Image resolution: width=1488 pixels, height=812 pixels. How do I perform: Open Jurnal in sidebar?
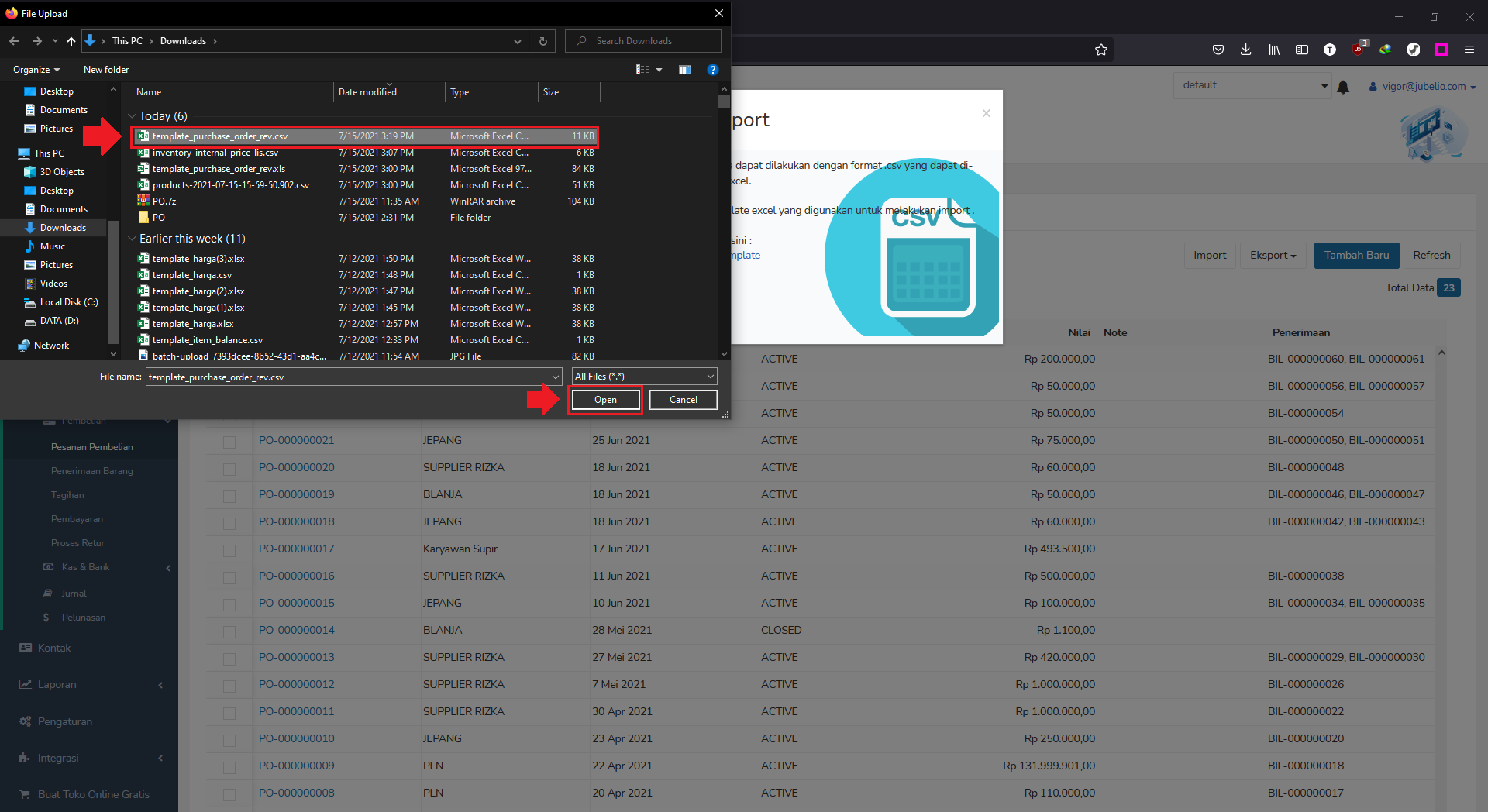[x=74, y=594]
